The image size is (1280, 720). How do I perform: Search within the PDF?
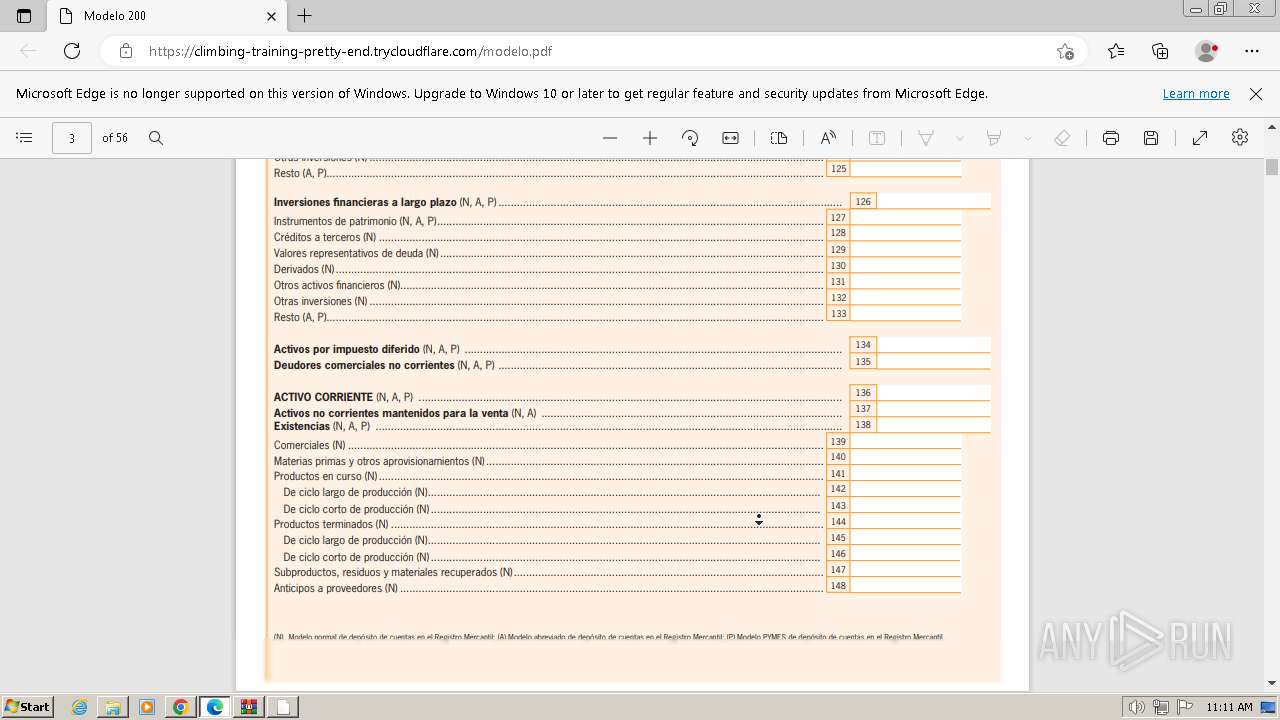[x=156, y=138]
